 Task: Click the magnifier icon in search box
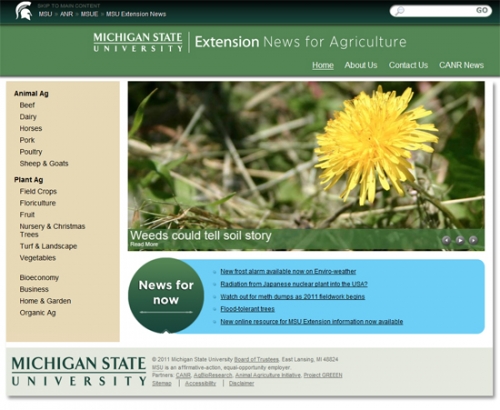[399, 11]
